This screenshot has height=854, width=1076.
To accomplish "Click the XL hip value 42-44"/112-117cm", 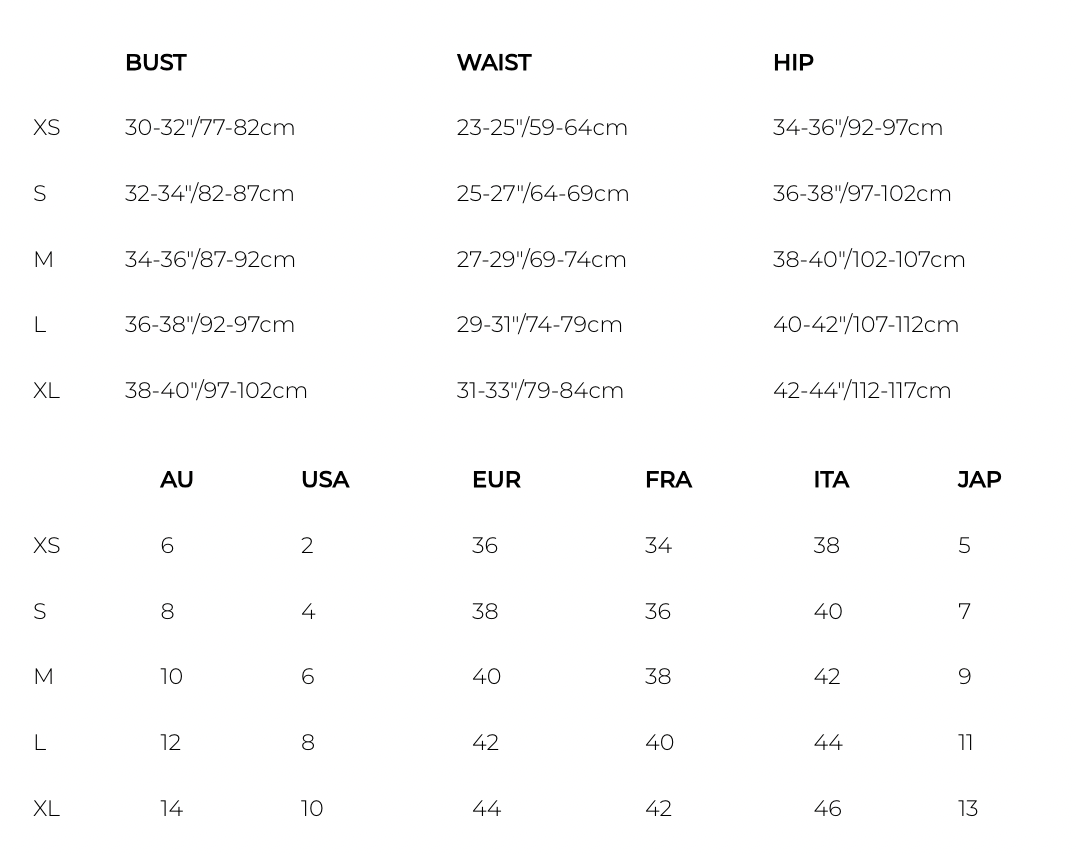I will pos(862,391).
